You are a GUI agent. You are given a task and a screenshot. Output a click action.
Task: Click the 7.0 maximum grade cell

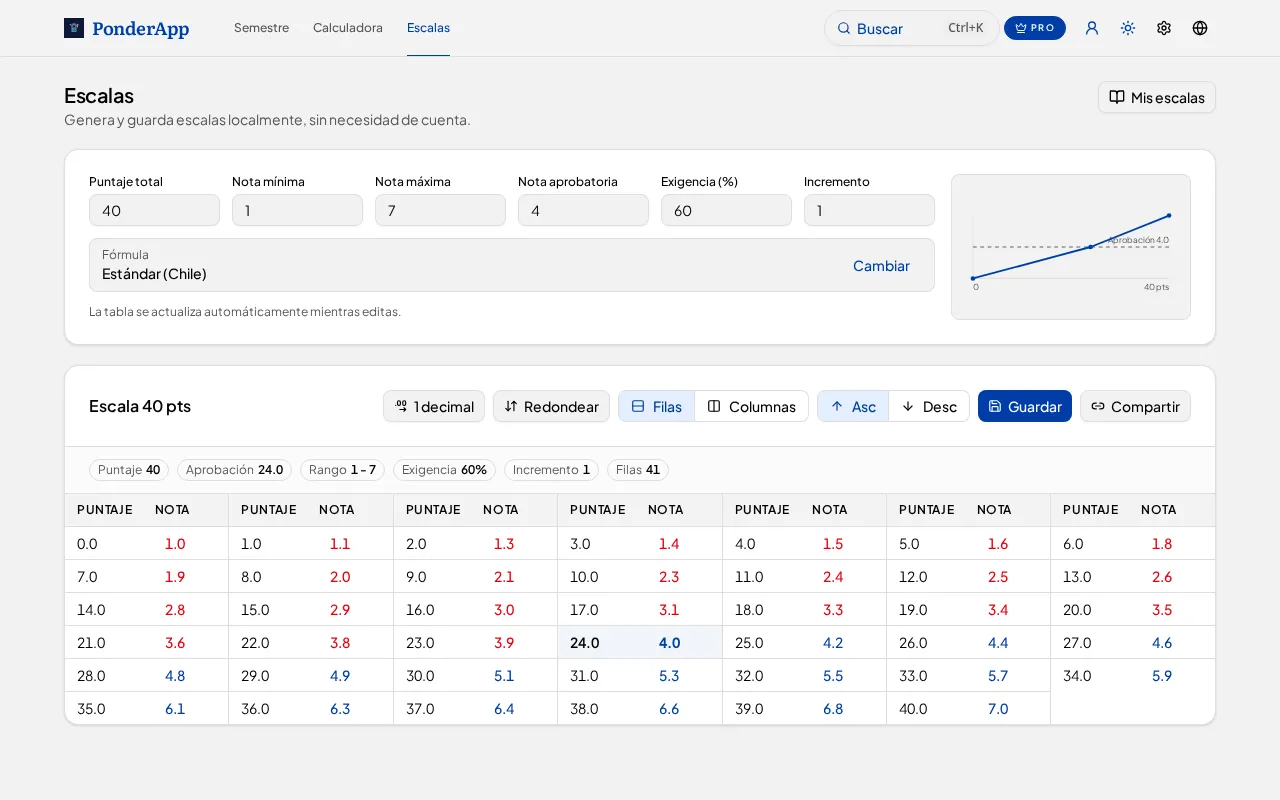point(998,709)
